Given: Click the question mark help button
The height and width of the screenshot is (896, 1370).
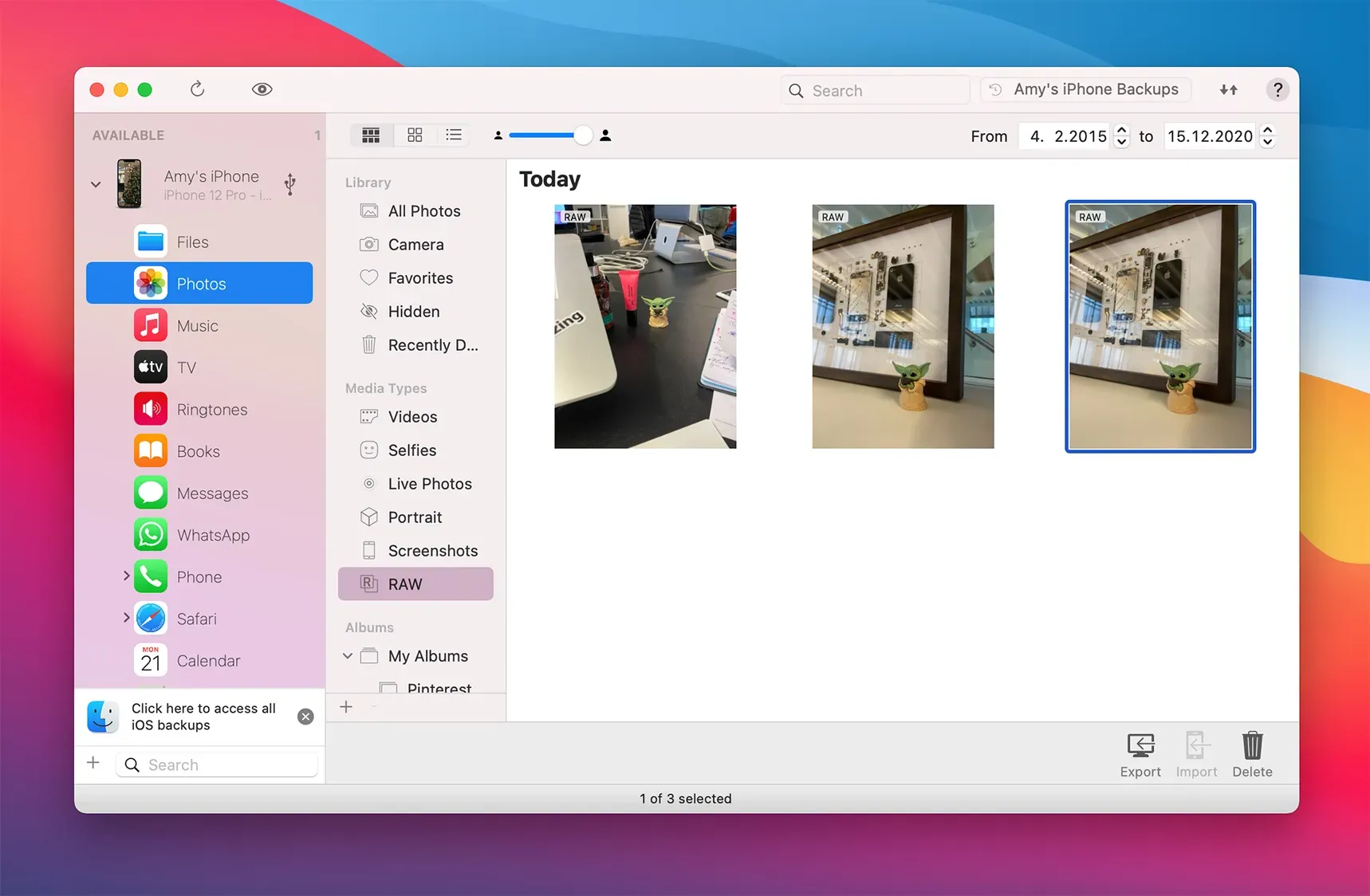Looking at the screenshot, I should coord(1277,90).
